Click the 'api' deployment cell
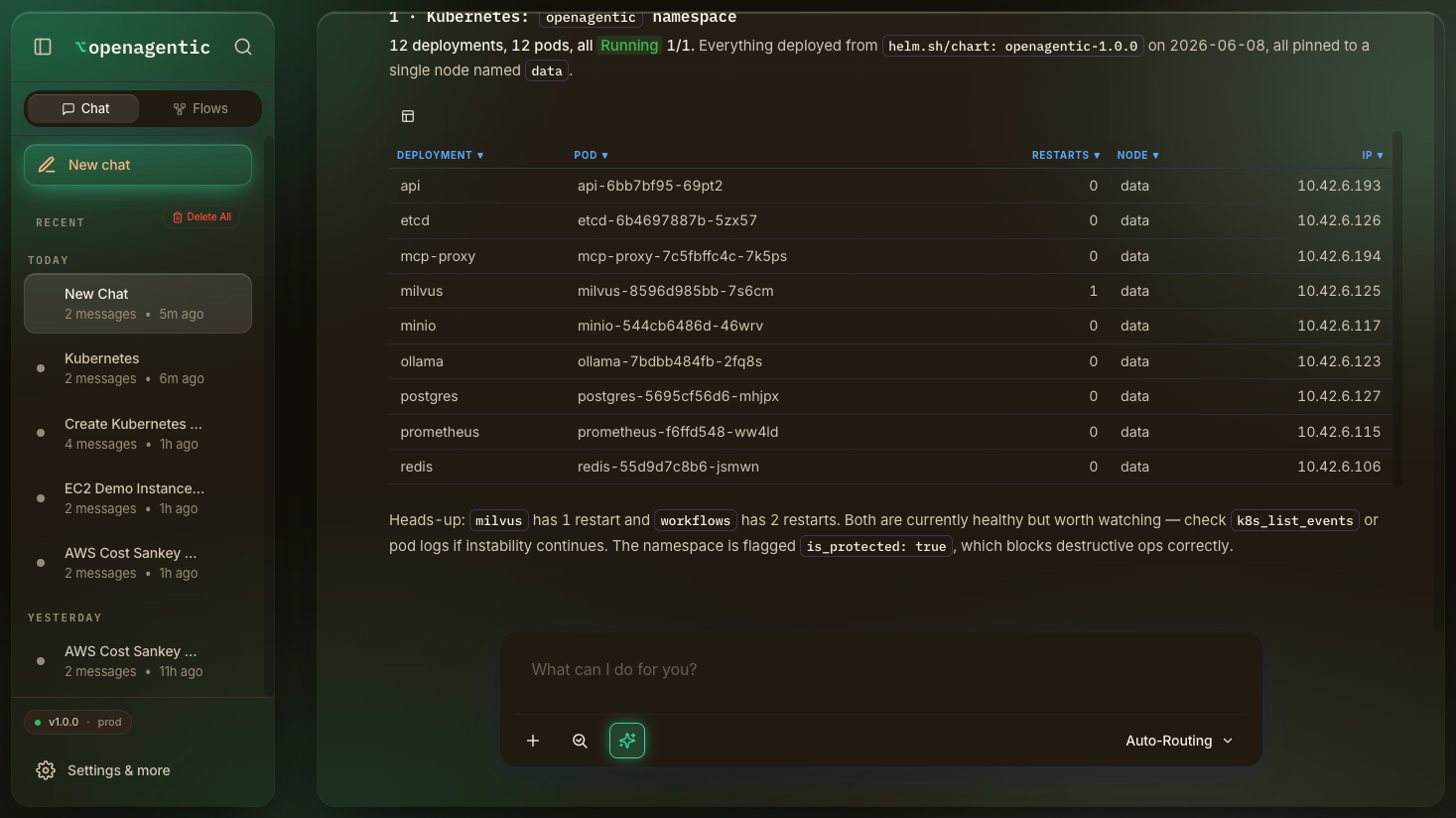This screenshot has width=1456, height=818. point(410,186)
